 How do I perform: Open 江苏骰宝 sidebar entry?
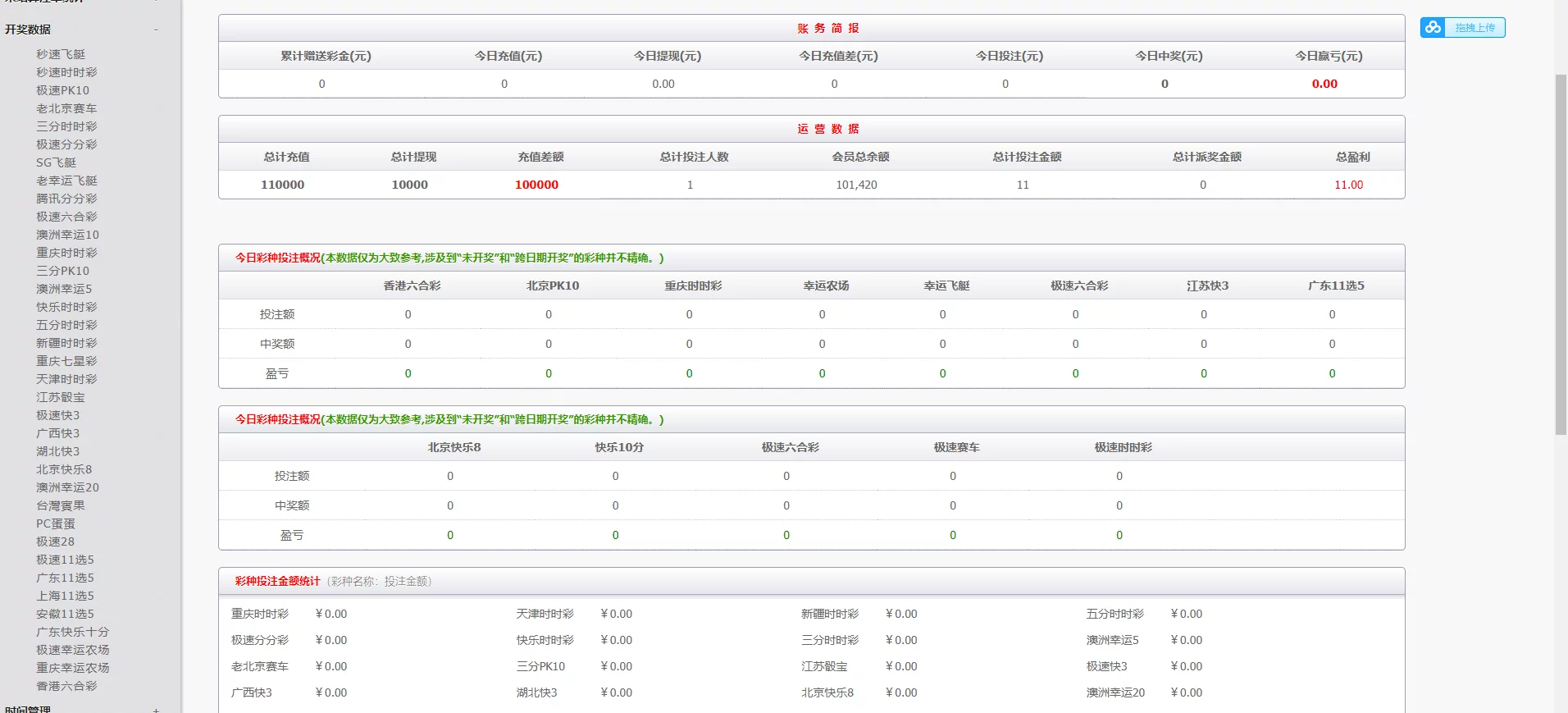[x=61, y=397]
